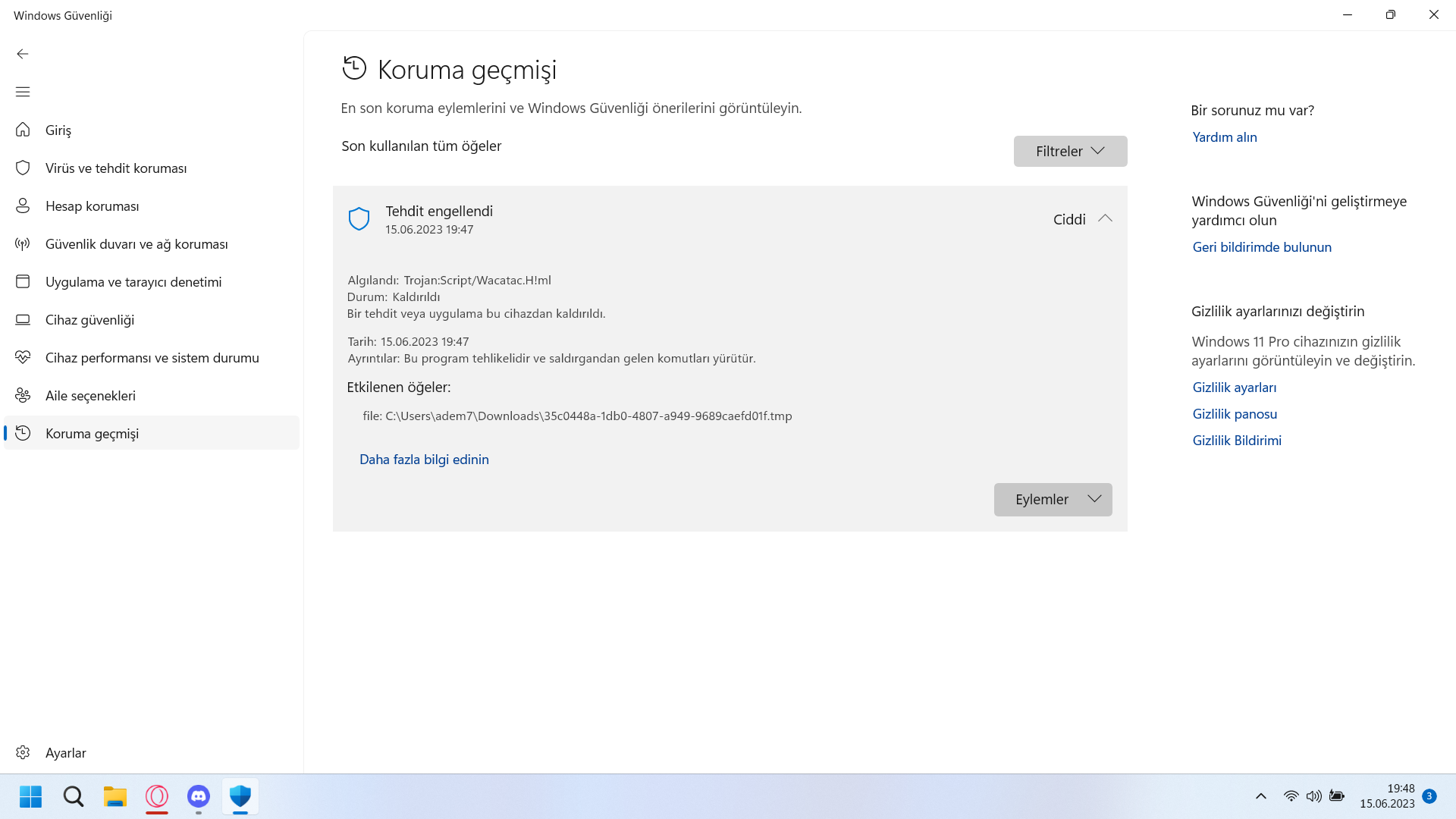The width and height of the screenshot is (1456, 819).
Task: Open Giriş home page
Action: 58,130
